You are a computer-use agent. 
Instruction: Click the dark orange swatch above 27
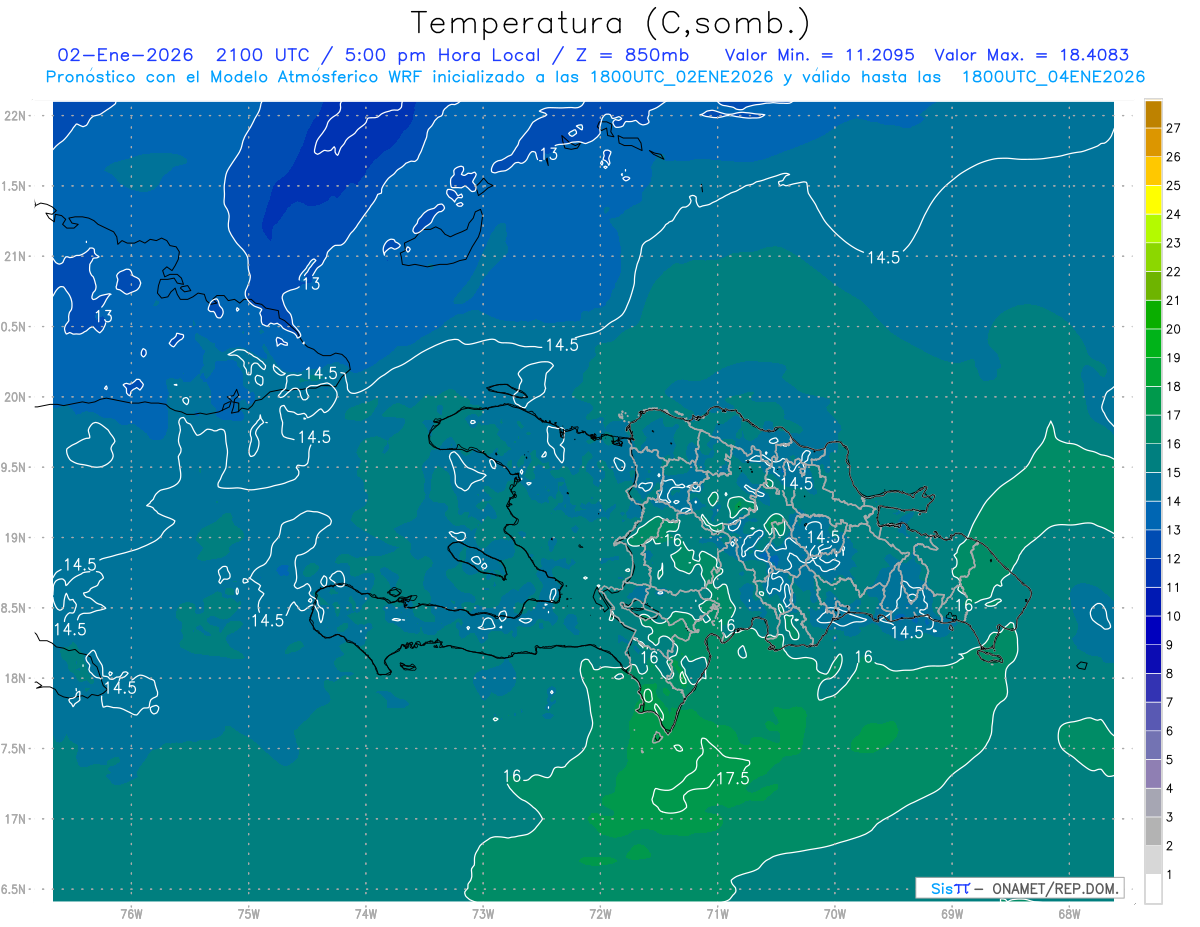point(1154,114)
